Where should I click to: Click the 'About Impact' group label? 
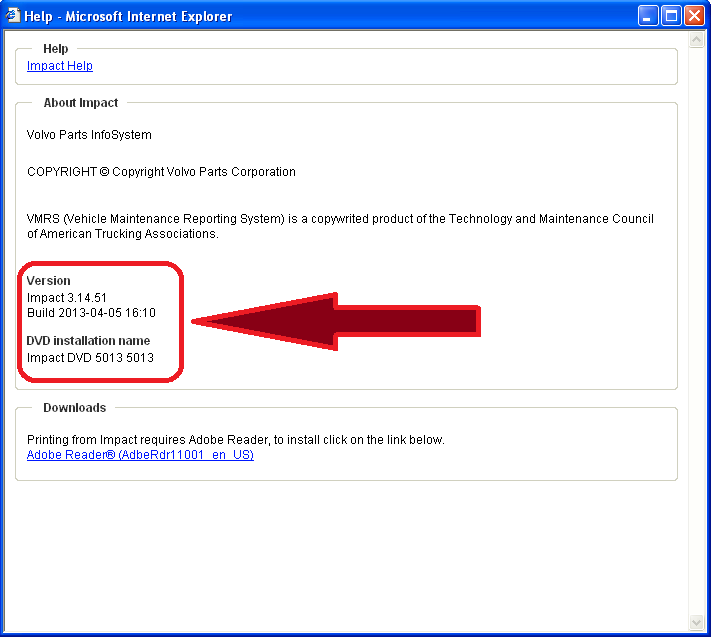click(x=81, y=103)
